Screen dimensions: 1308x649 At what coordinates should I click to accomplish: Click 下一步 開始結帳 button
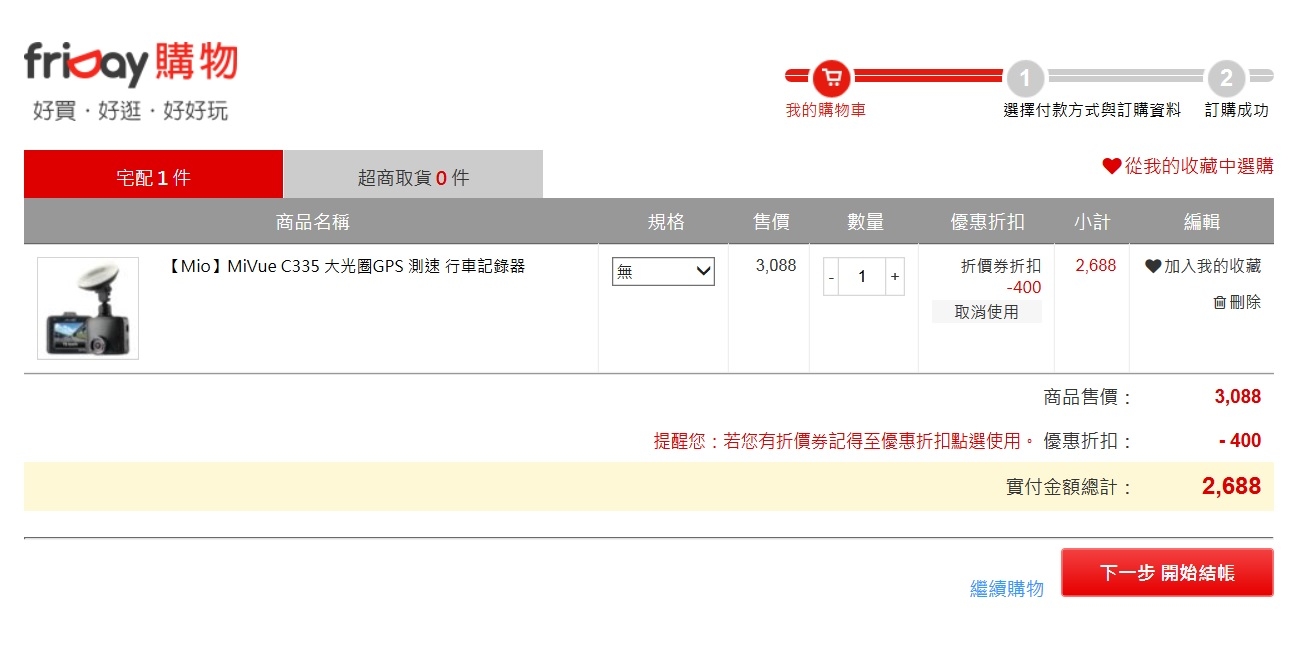[x=1167, y=573]
